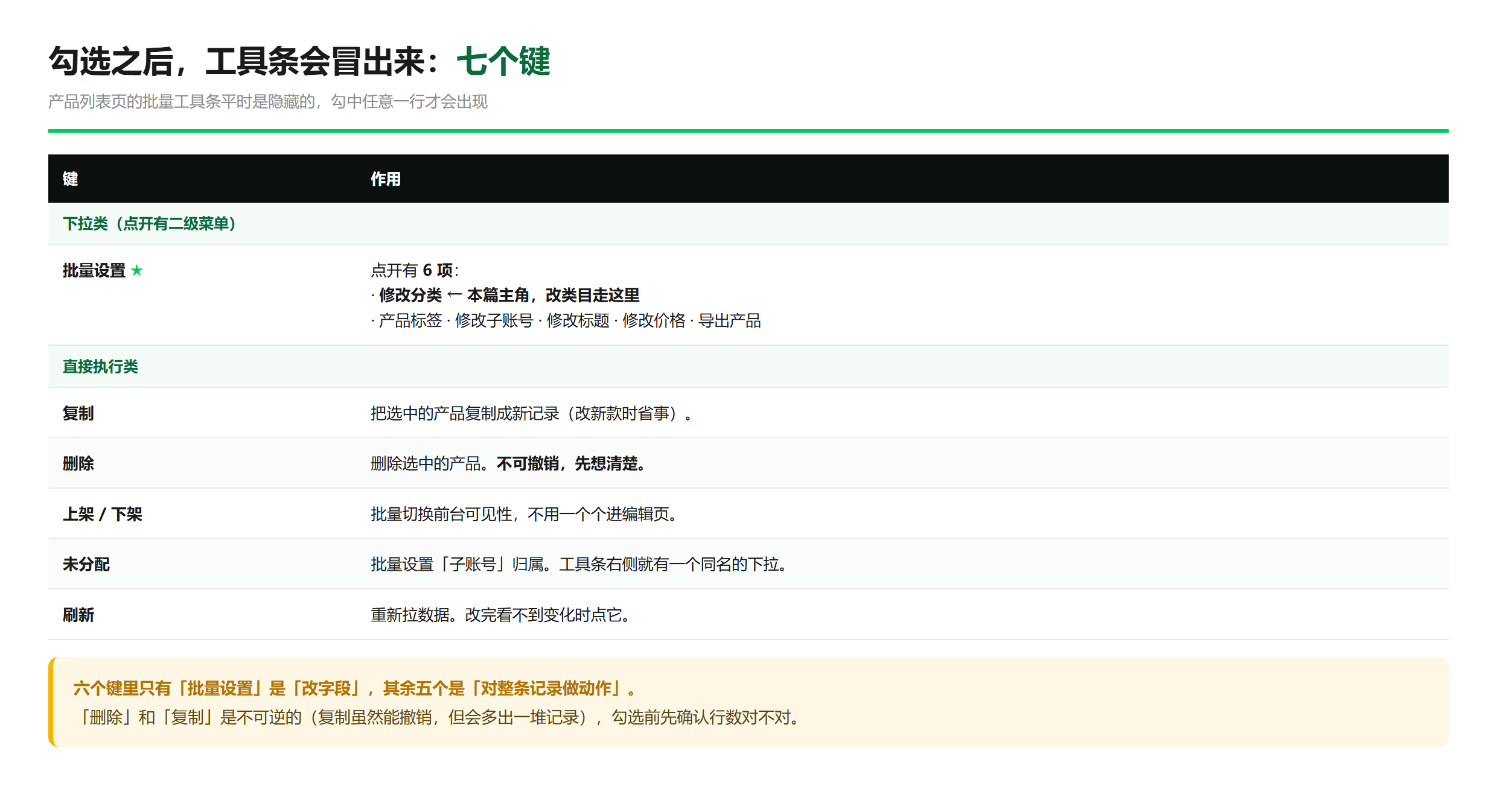Viewport: 1497px width, 812px height.
Task: Click the subtitle 产品列表页的批量工具条平时是隐藏的
Action: click(182, 101)
